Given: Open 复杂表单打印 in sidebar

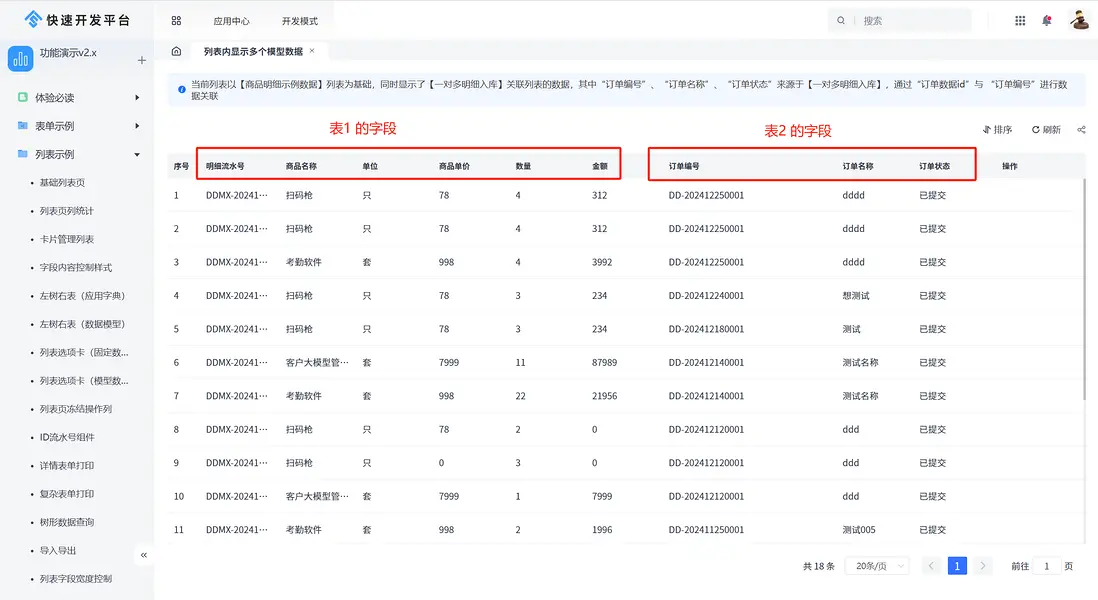Looking at the screenshot, I should point(67,494).
